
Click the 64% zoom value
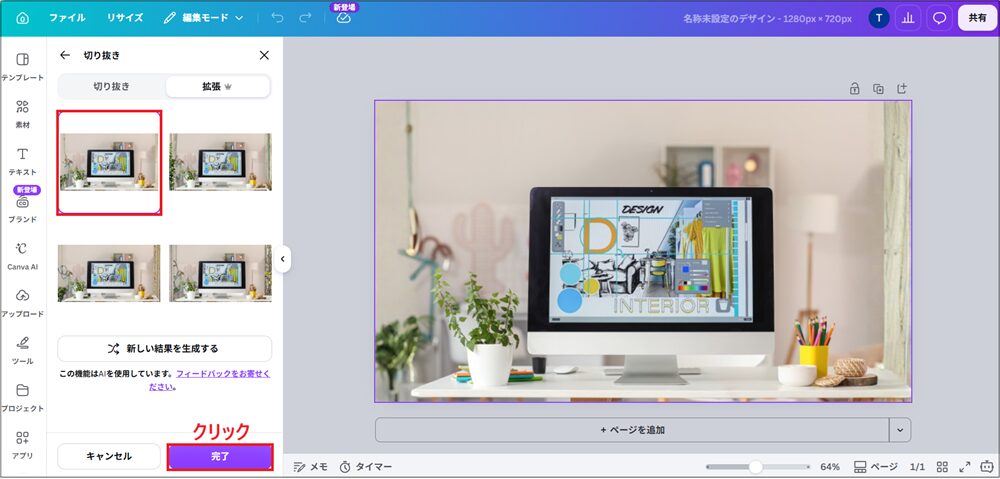tap(830, 467)
